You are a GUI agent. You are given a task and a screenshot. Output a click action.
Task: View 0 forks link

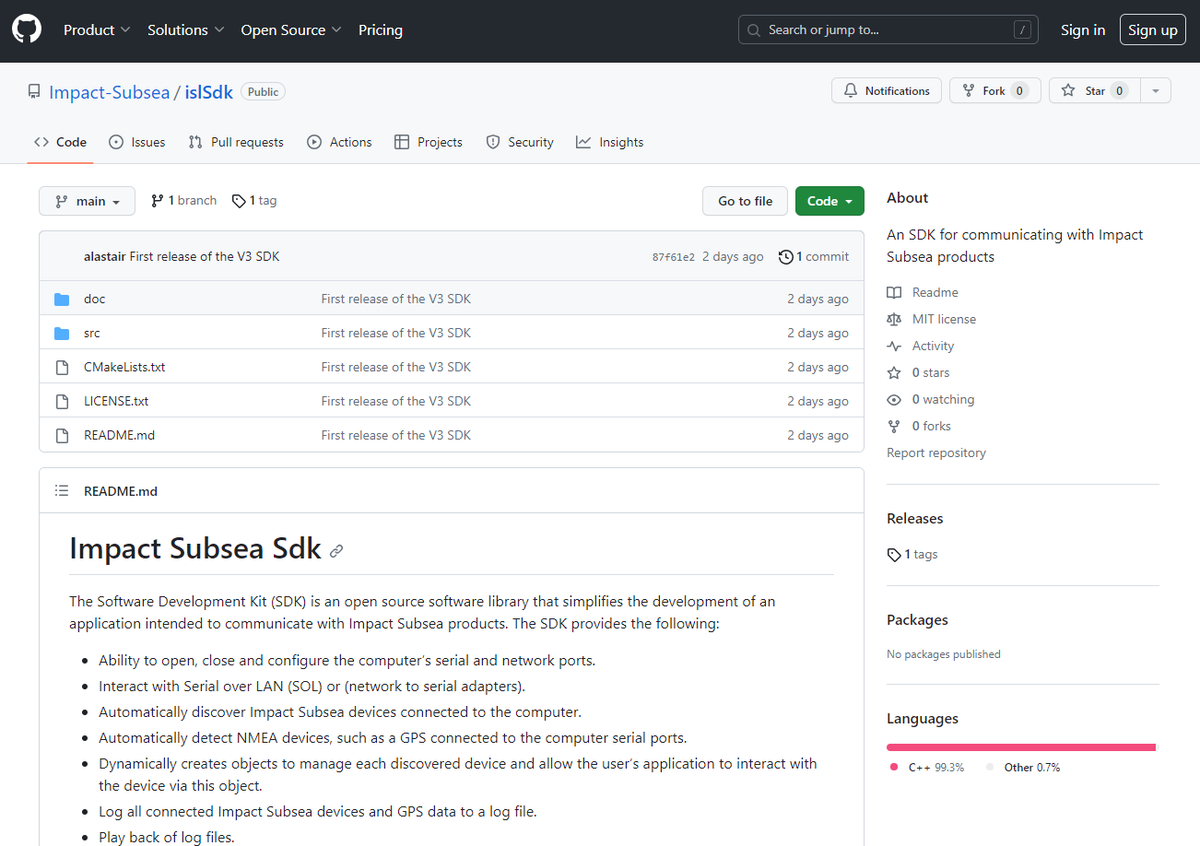click(919, 426)
